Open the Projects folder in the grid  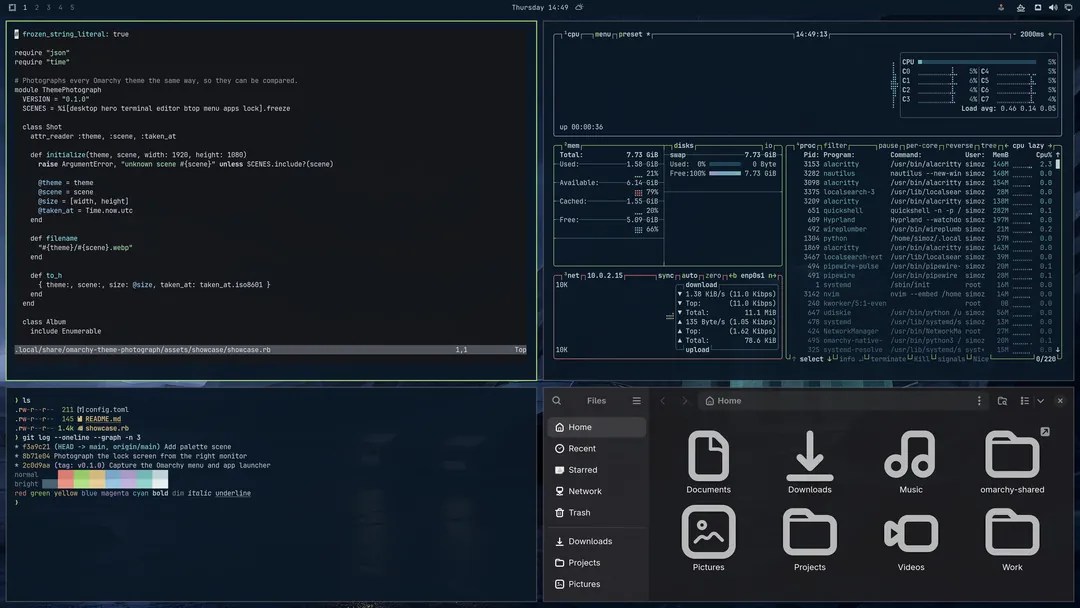click(809, 532)
